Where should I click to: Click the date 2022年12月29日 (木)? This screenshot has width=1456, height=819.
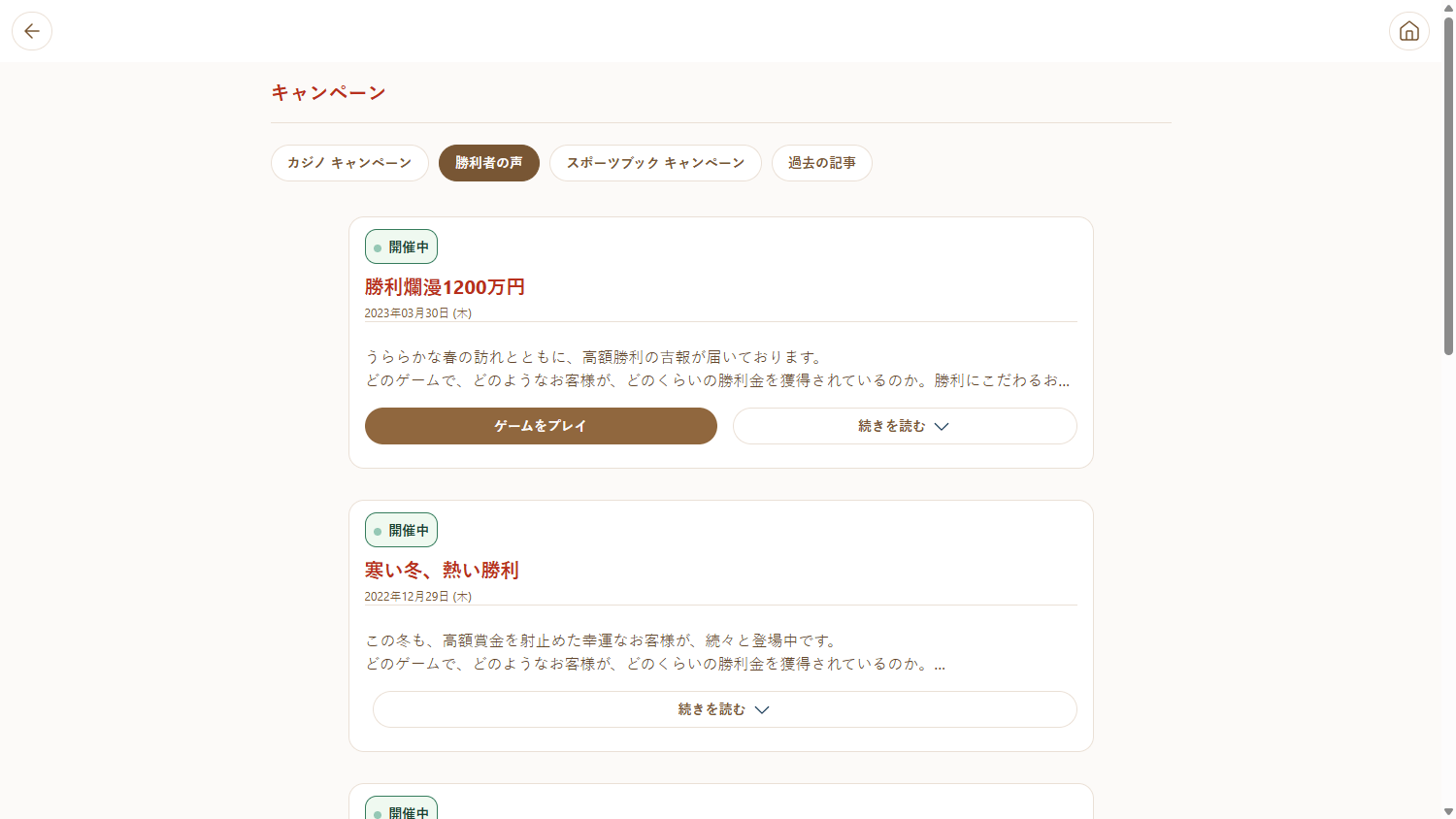tap(417, 597)
